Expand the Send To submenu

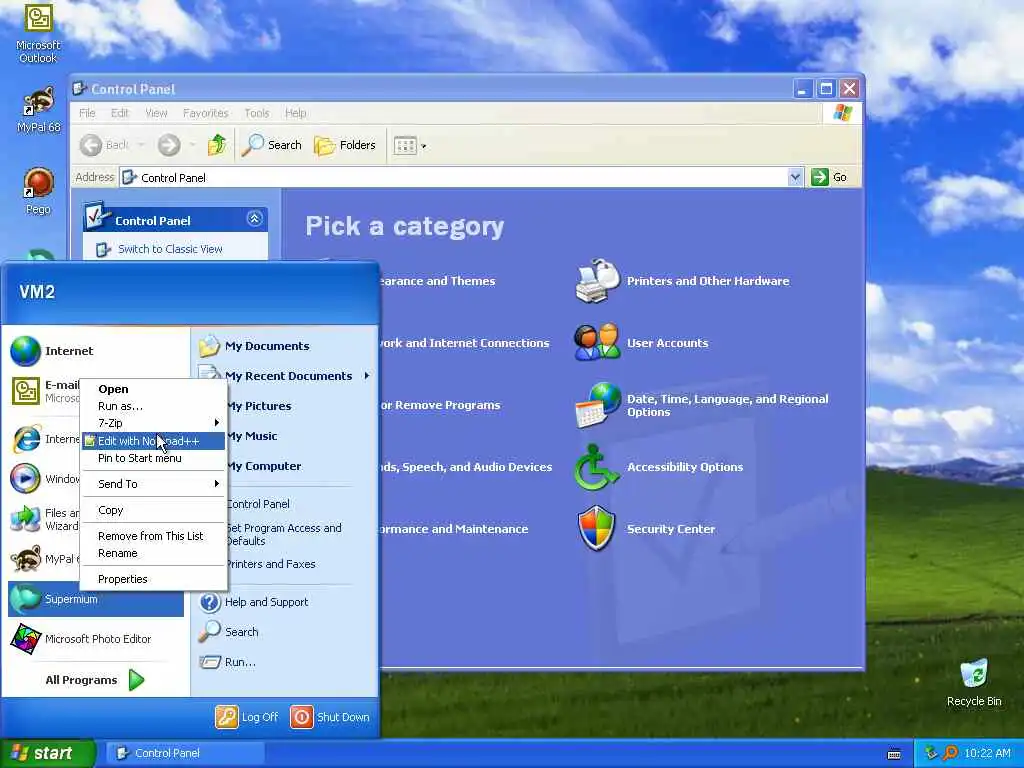click(x=153, y=483)
